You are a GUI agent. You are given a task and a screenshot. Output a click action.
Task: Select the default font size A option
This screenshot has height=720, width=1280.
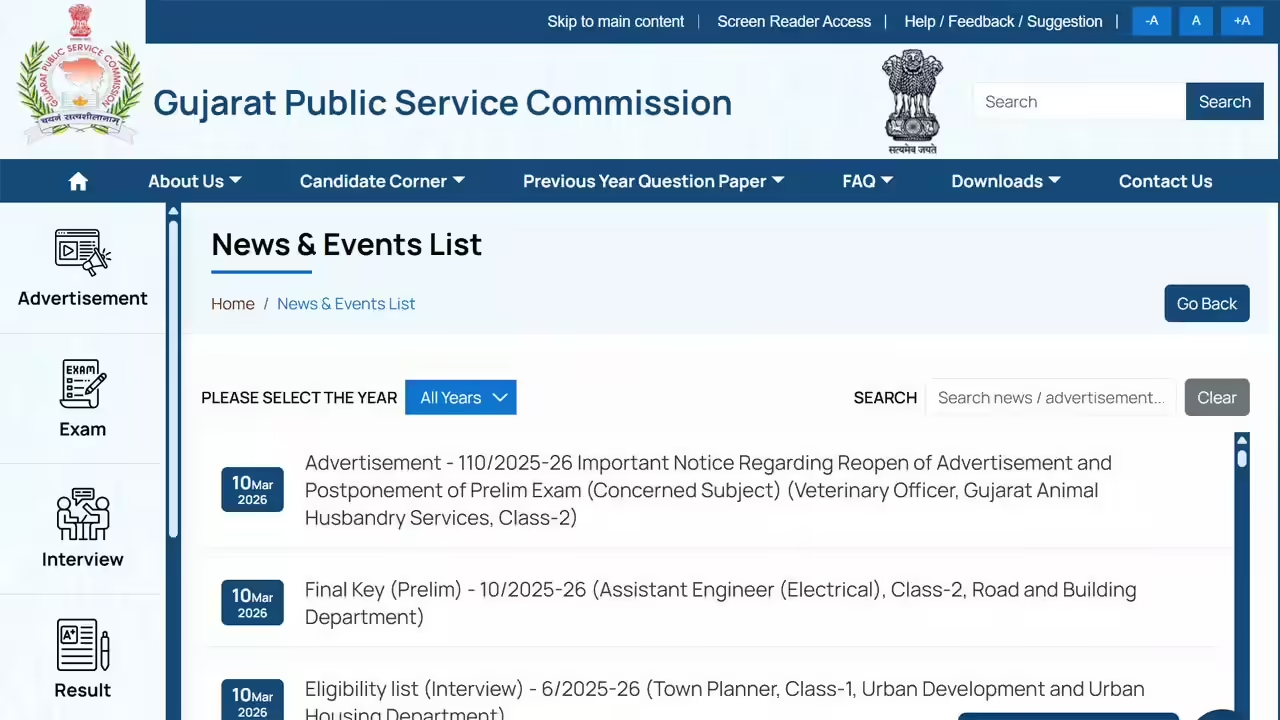coord(1196,20)
